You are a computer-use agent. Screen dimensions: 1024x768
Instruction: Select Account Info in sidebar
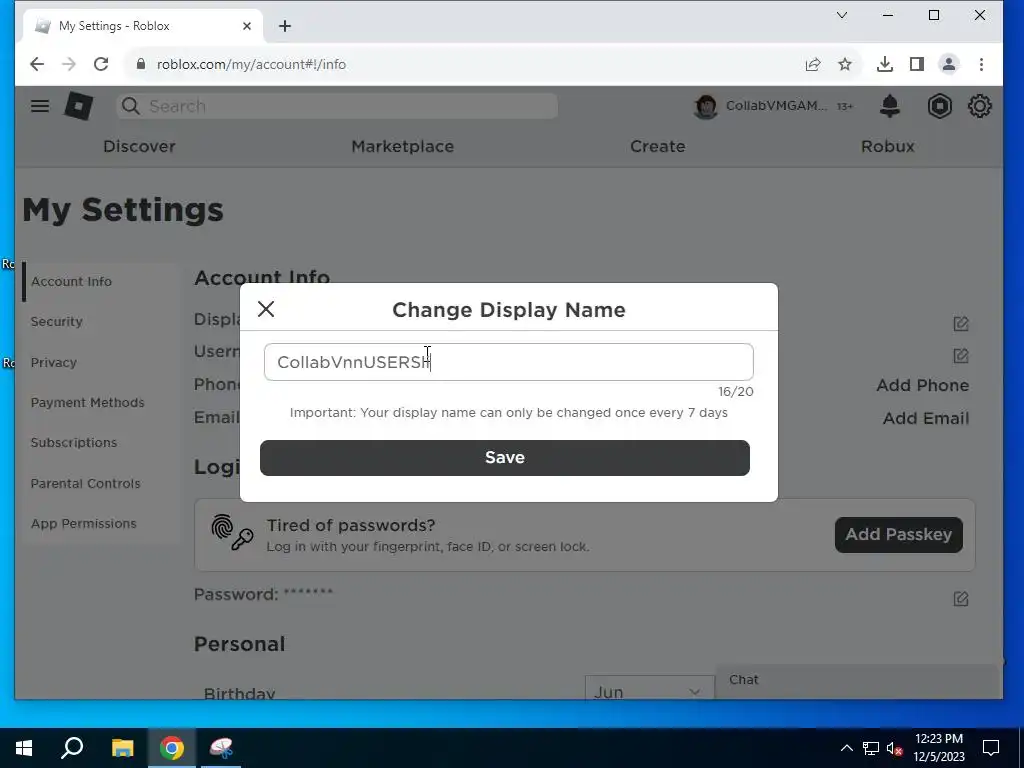click(x=71, y=281)
